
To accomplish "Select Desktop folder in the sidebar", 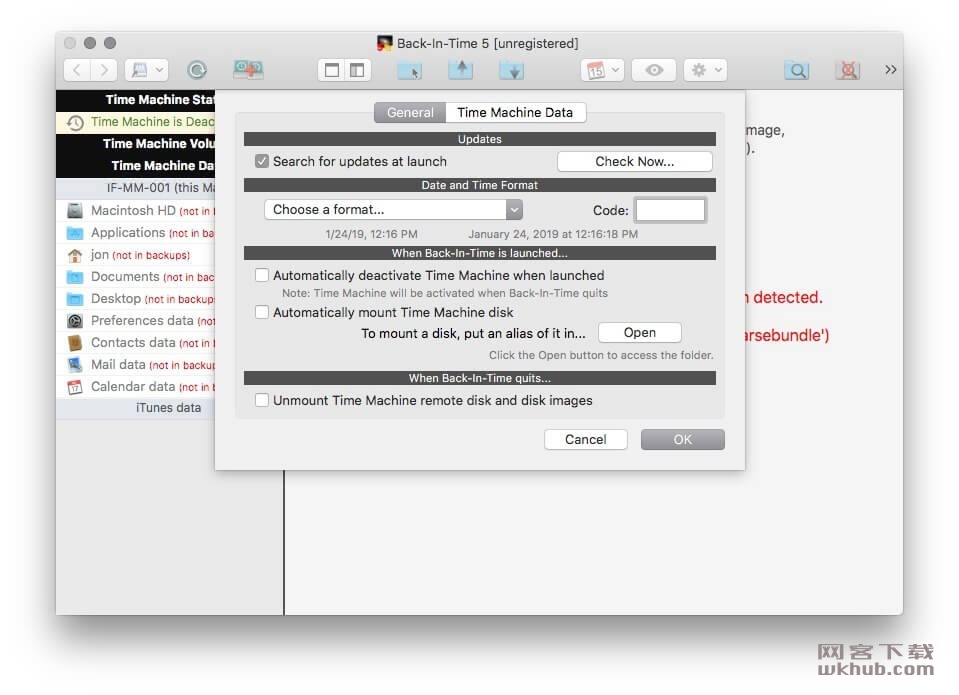I will [136, 299].
